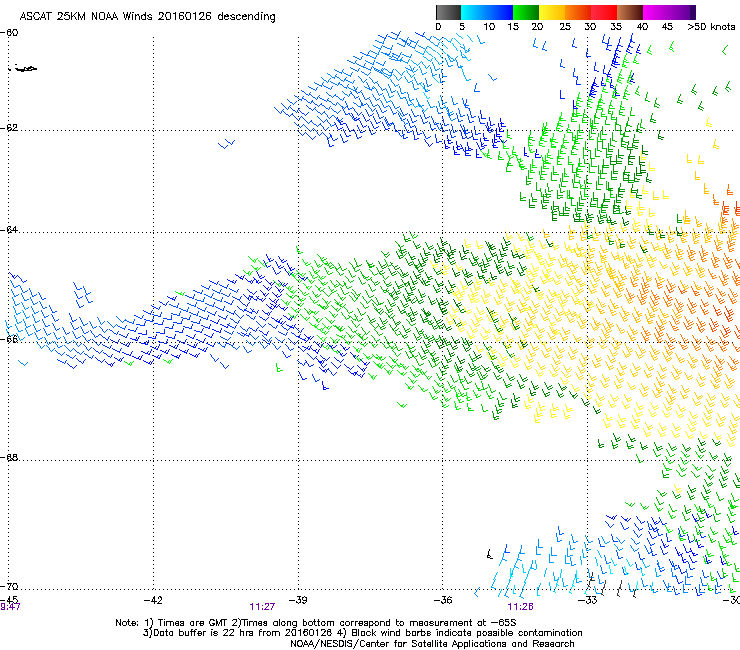Click the '-33' longitude label

point(588,600)
